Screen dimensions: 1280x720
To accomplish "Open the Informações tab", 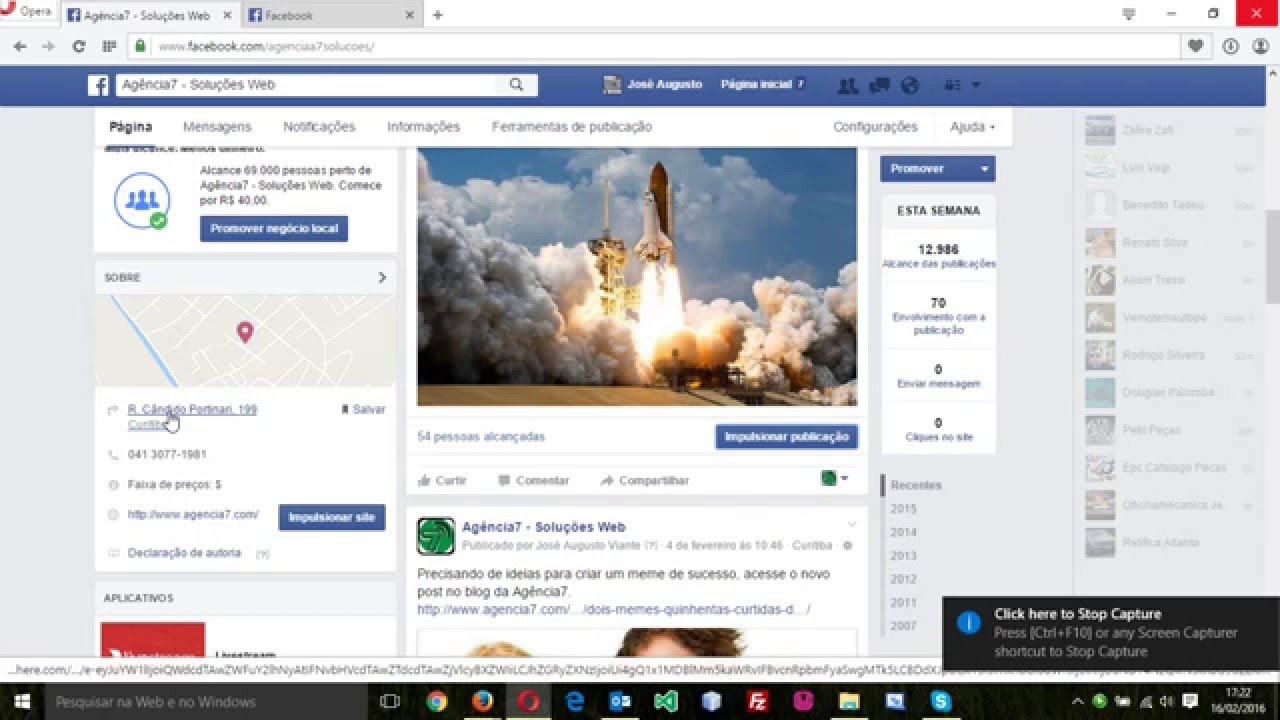I will (x=423, y=127).
